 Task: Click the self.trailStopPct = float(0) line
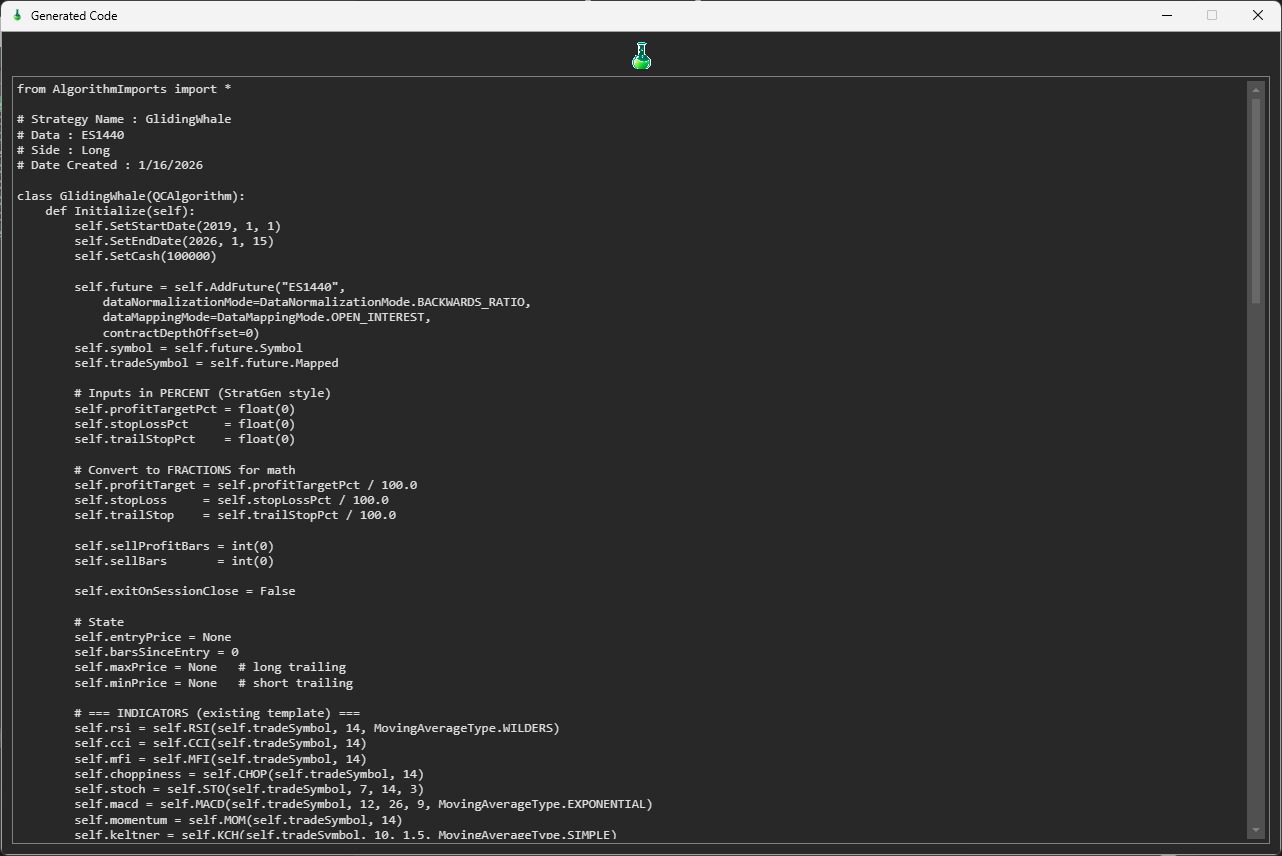(x=185, y=439)
